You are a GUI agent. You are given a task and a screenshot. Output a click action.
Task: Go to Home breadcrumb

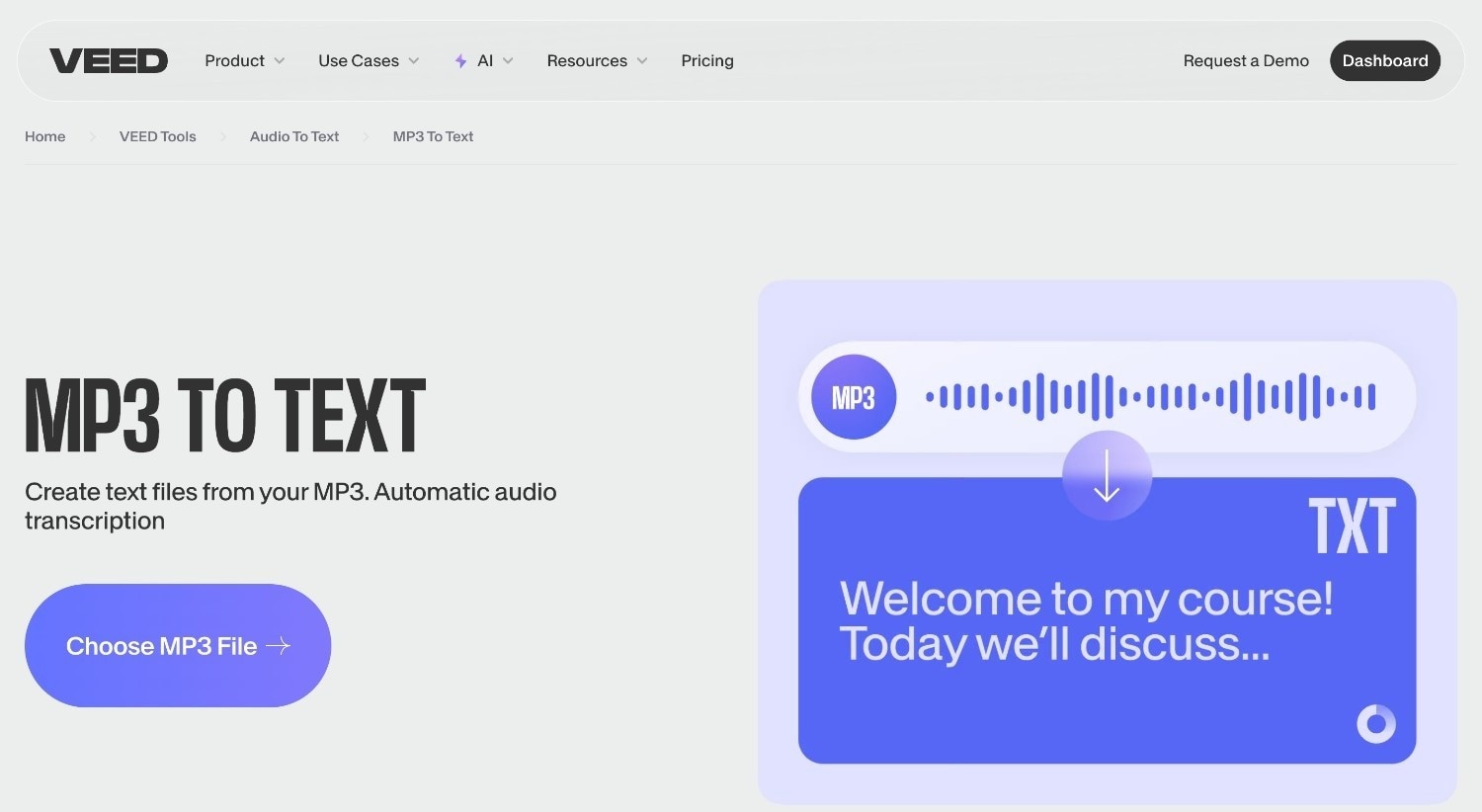45,136
